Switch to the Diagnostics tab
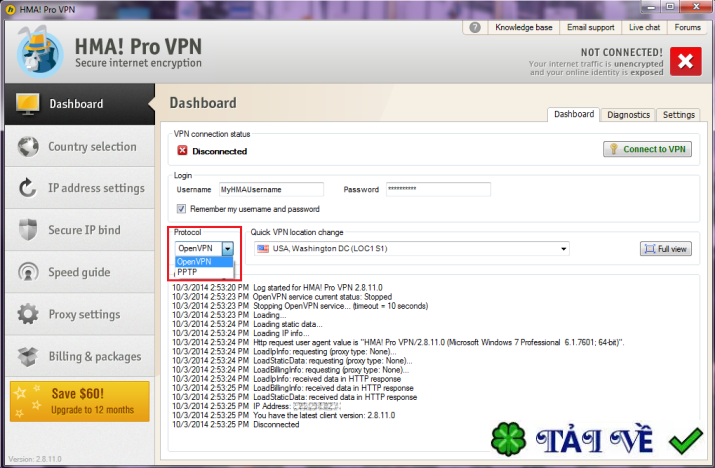This screenshot has height=468, width=715. click(628, 115)
